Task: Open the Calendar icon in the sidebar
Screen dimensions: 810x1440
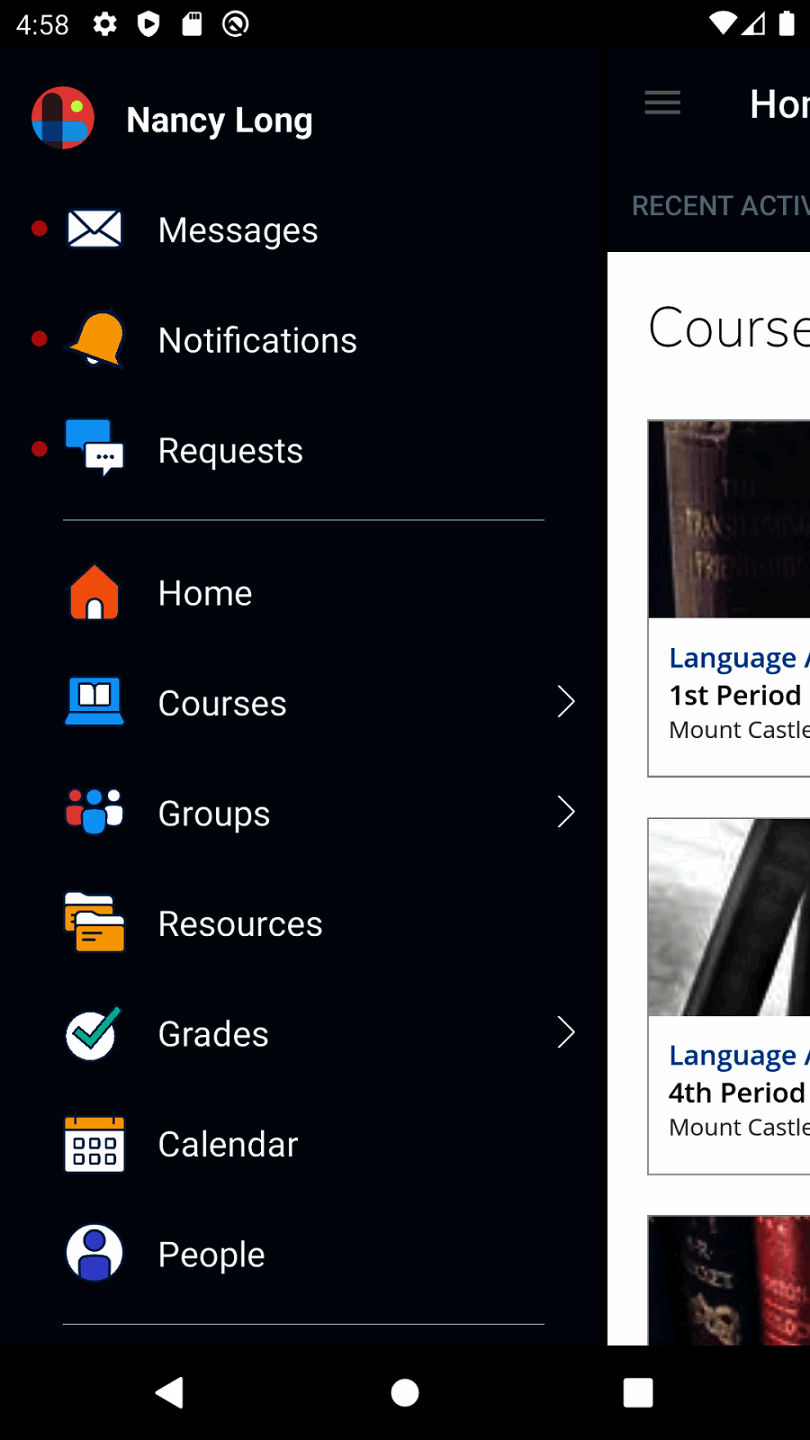Action: (94, 1143)
